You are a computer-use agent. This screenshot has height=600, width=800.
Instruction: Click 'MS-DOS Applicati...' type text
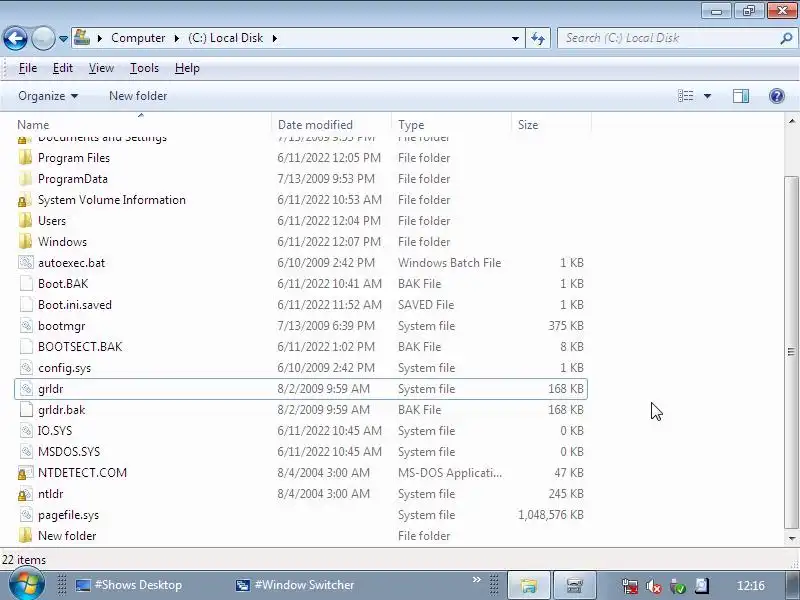(450, 473)
